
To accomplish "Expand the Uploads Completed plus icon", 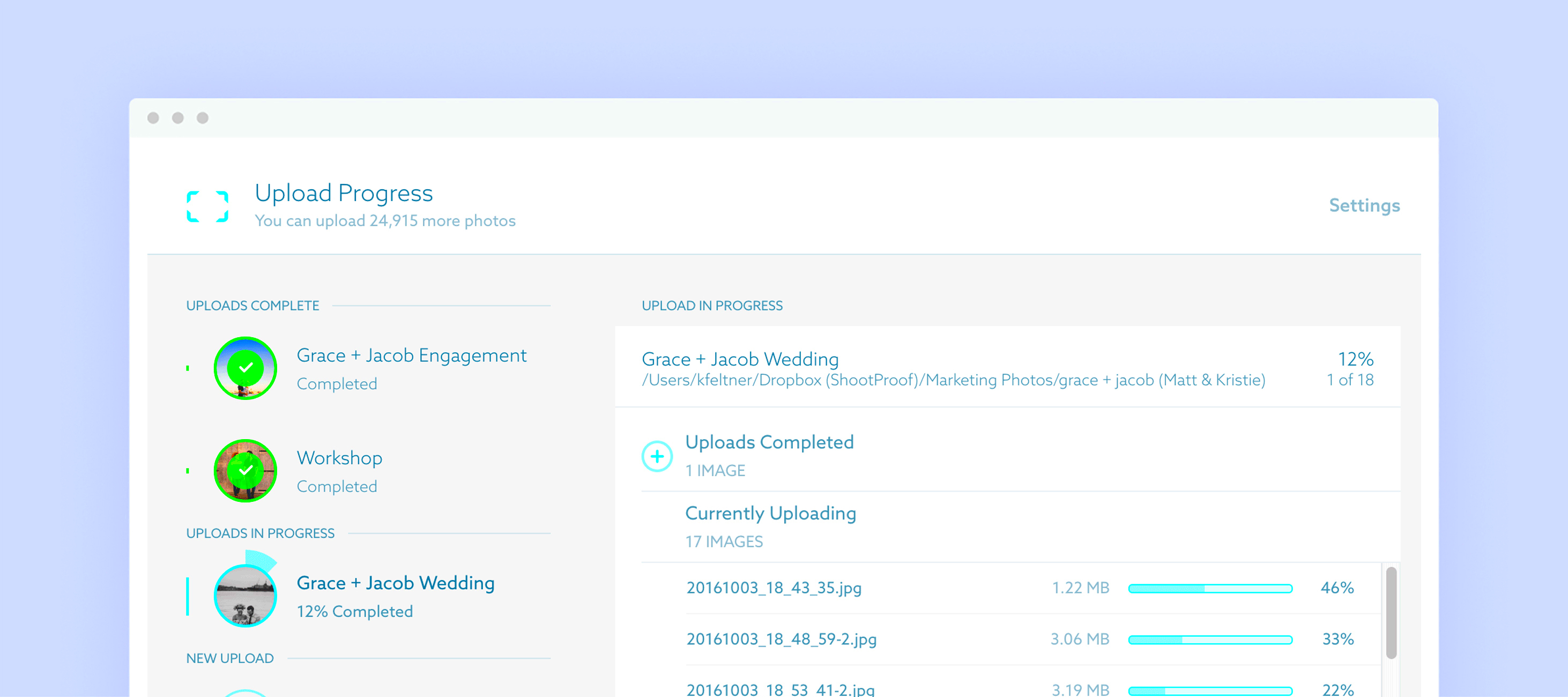I will coord(657,456).
